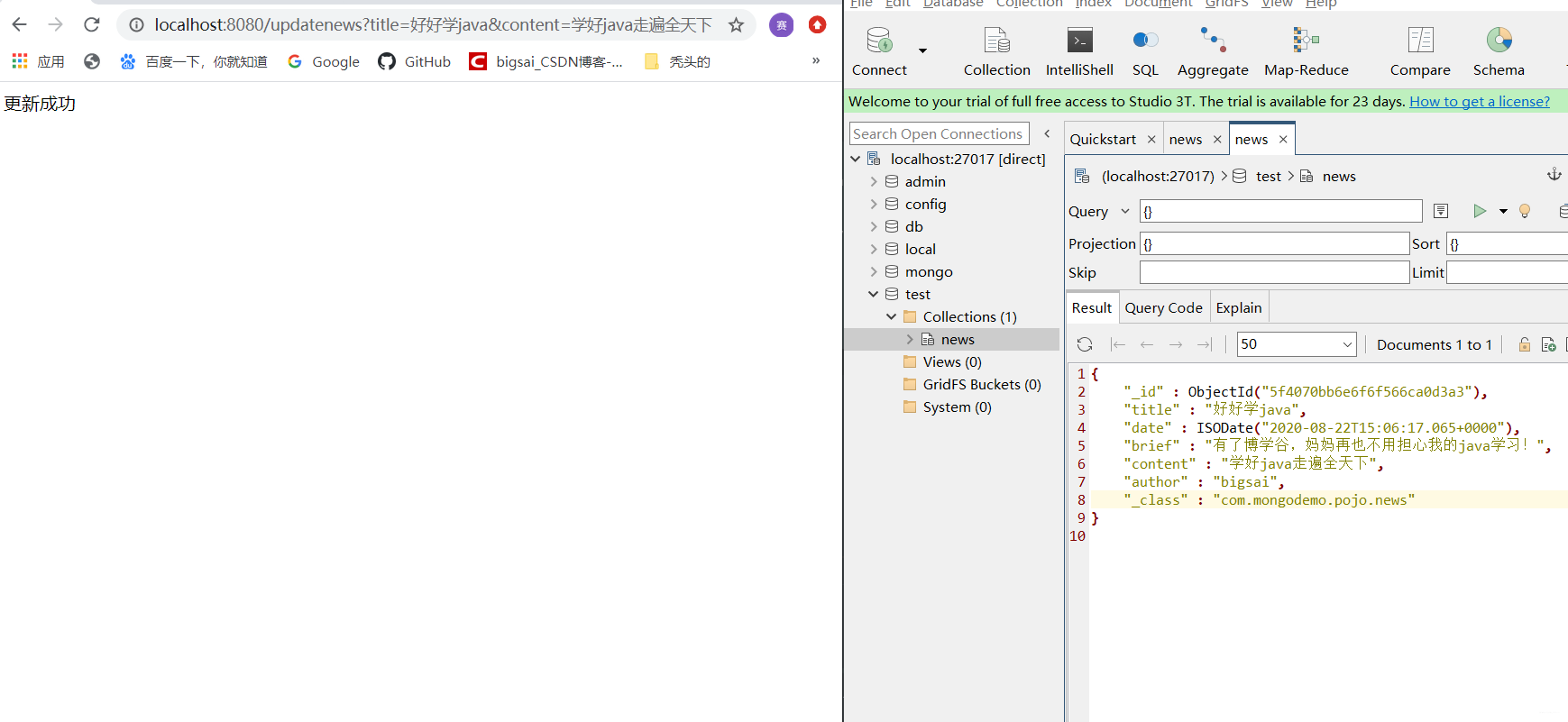Open the Aggregate tool
The image size is (1568, 722).
1213,51
